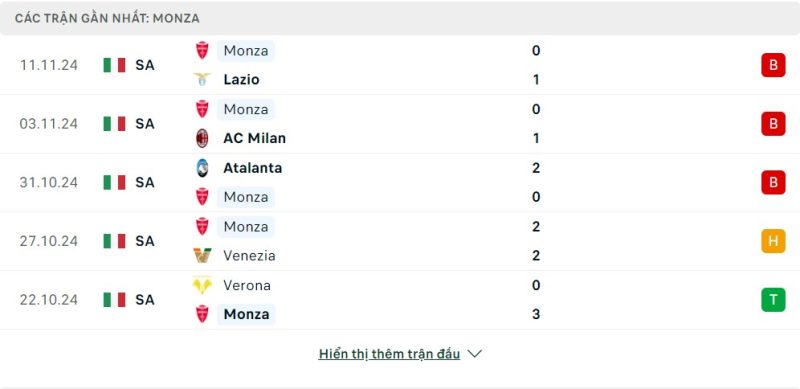Click red B badge for Atalanta match
The image size is (800, 389).
click(773, 182)
